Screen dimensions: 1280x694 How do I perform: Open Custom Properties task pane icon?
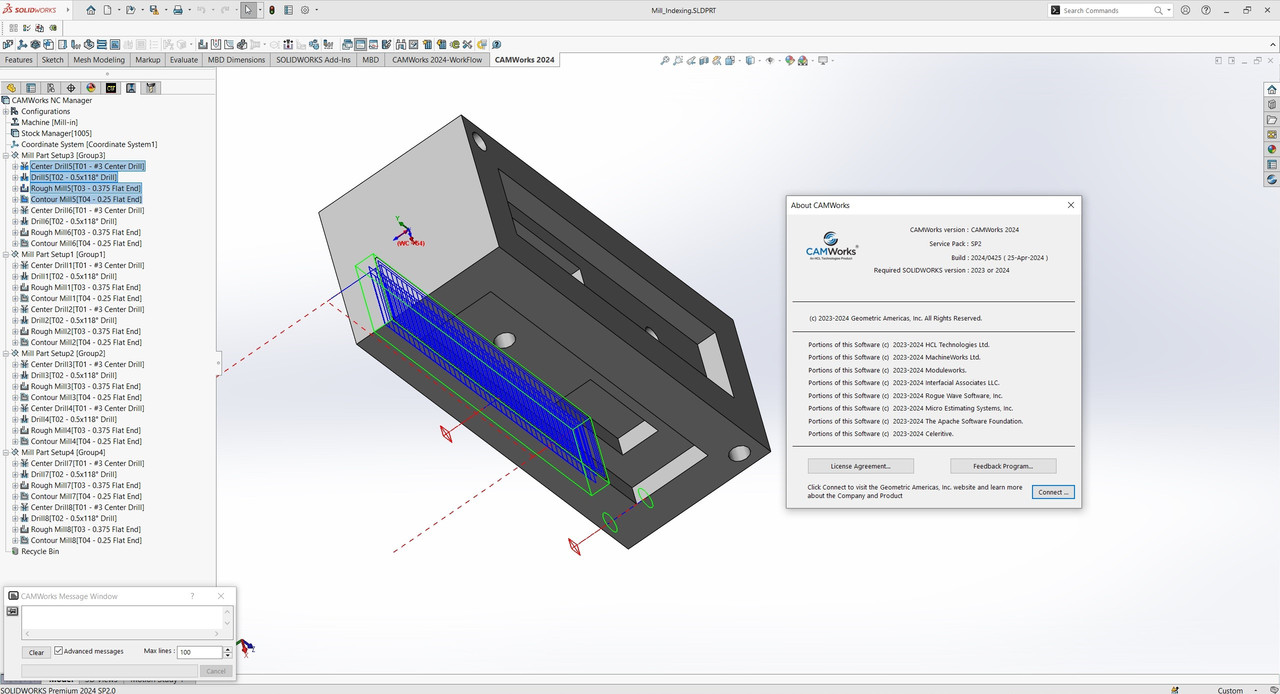pyautogui.click(x=1272, y=164)
